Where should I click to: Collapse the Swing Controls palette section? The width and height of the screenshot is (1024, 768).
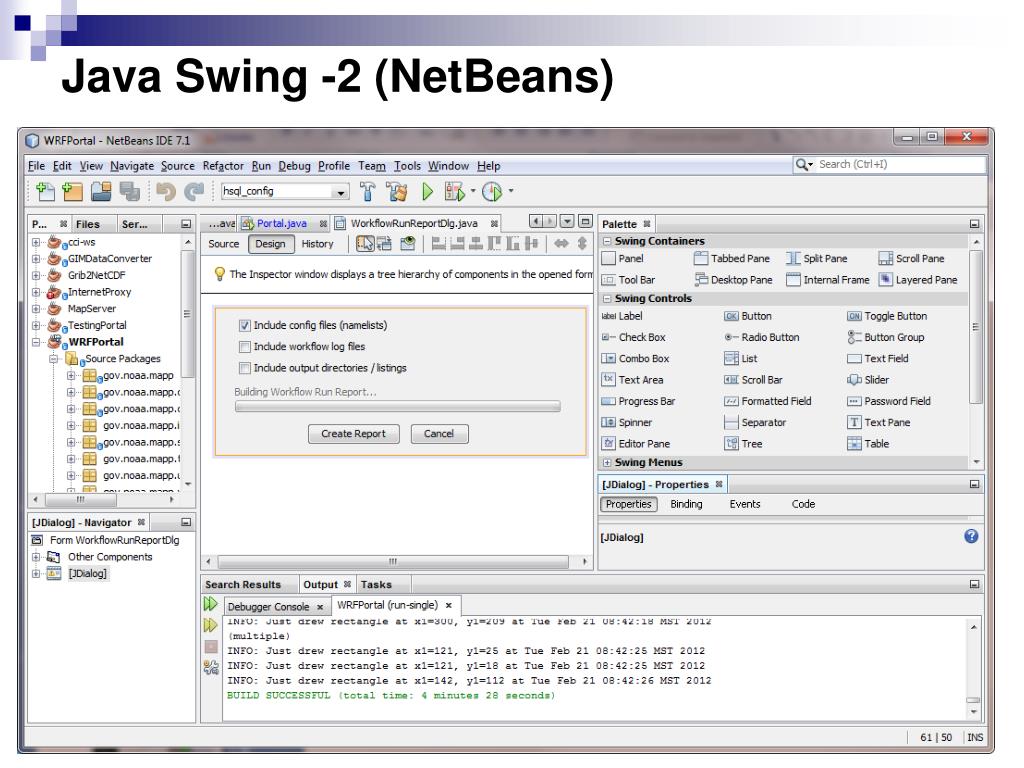[x=607, y=298]
